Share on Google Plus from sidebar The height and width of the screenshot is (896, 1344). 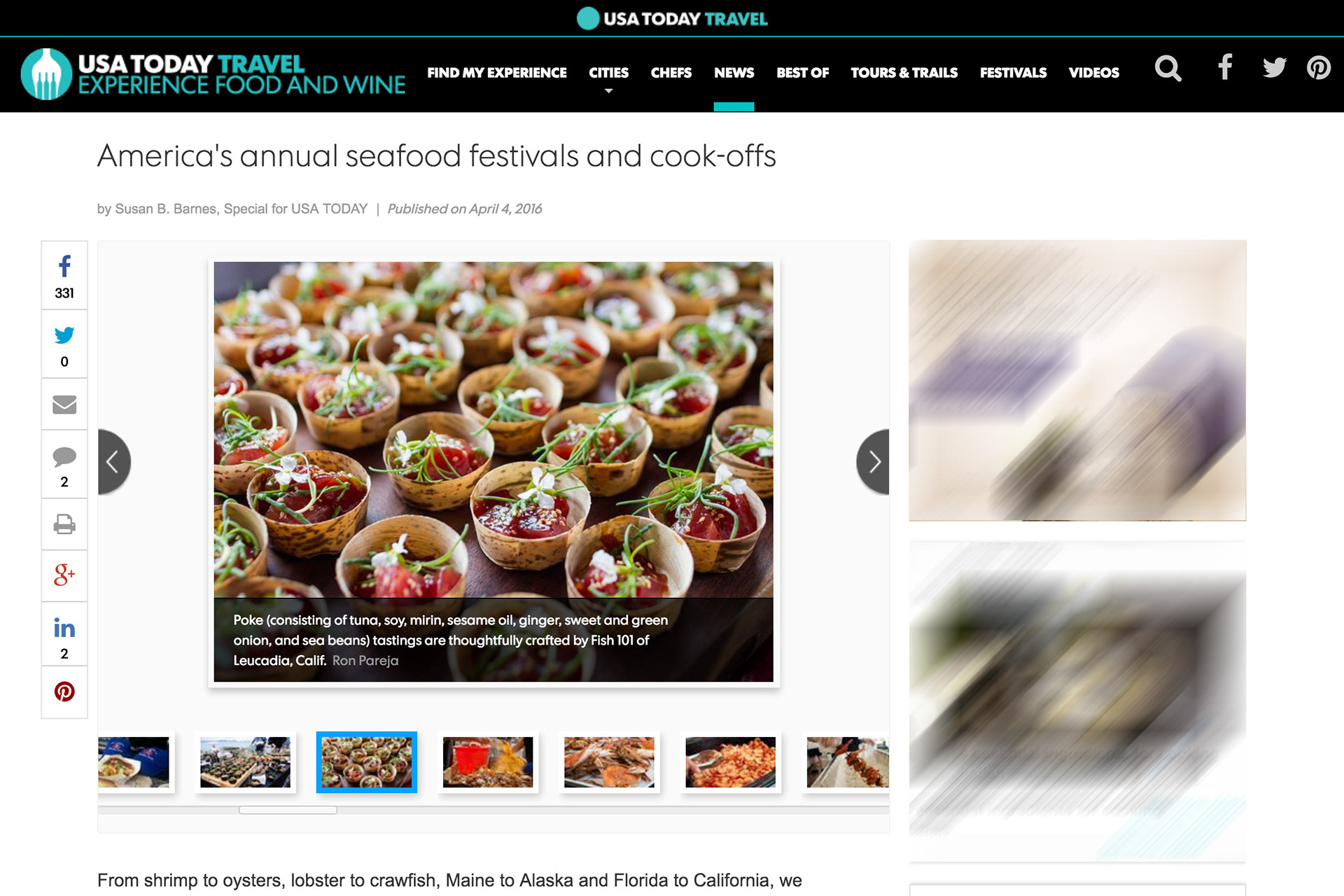coord(64,575)
